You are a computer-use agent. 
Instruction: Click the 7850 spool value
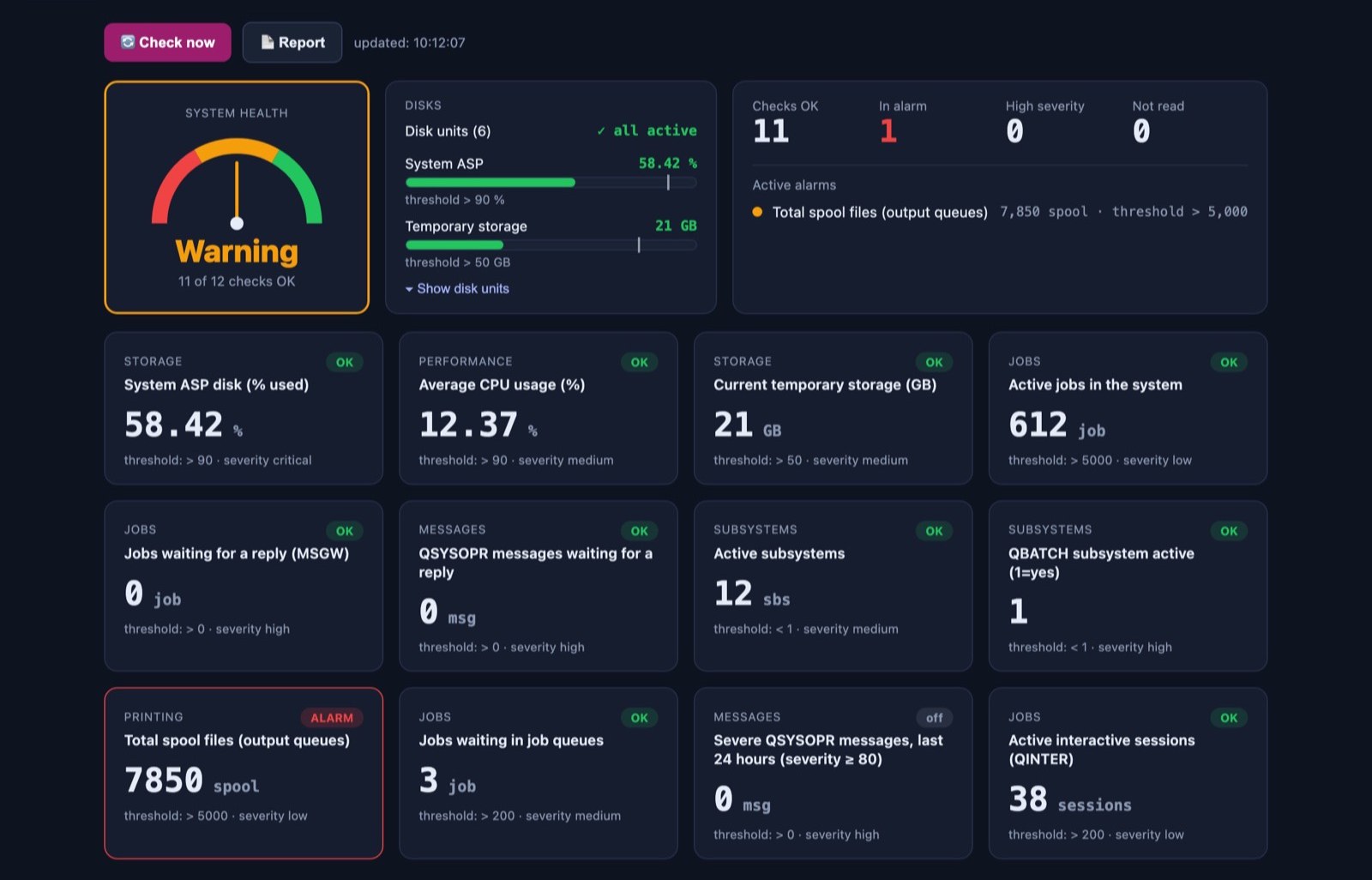pos(191,781)
